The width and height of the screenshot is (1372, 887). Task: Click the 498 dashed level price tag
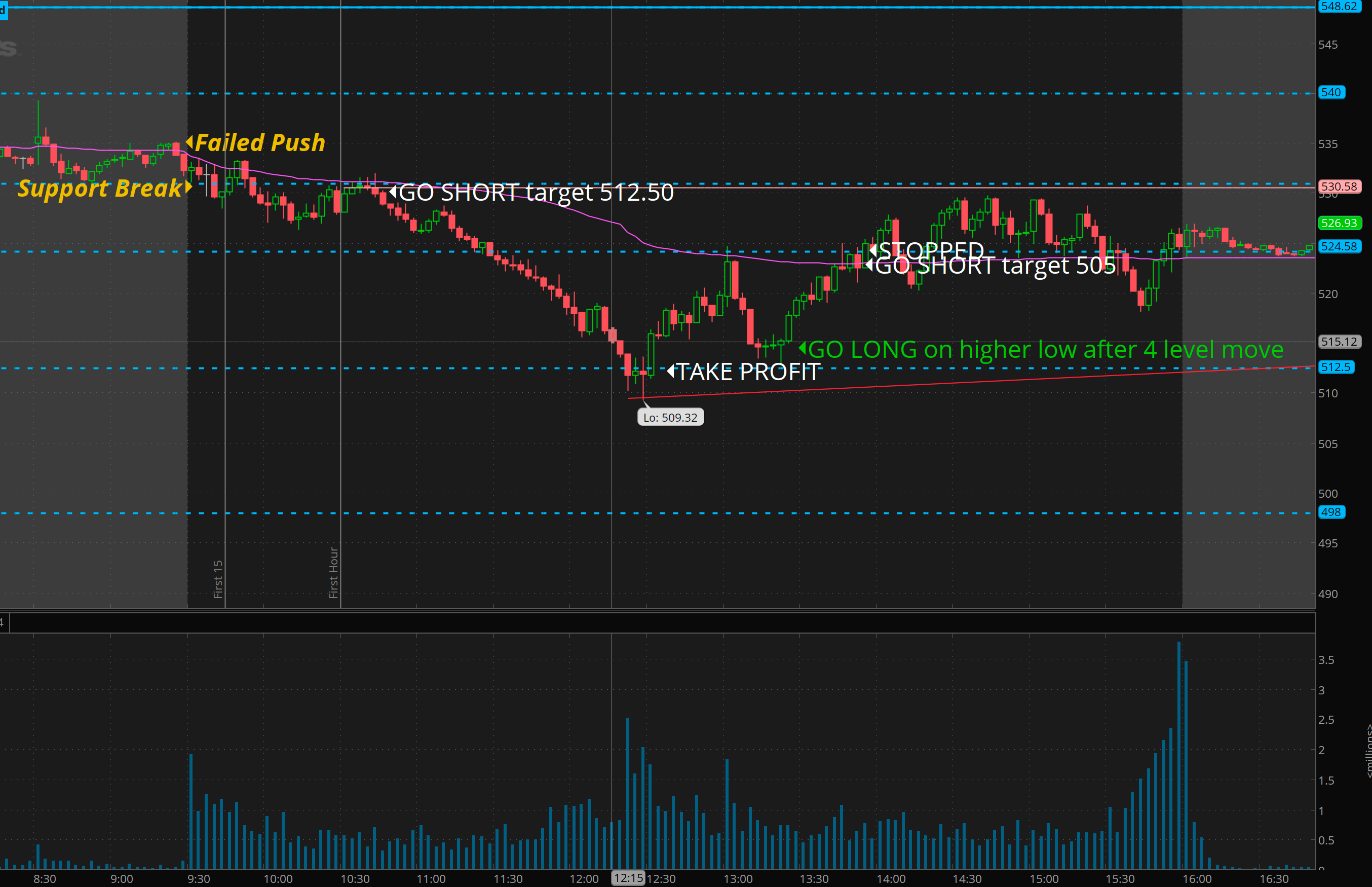[1330, 512]
